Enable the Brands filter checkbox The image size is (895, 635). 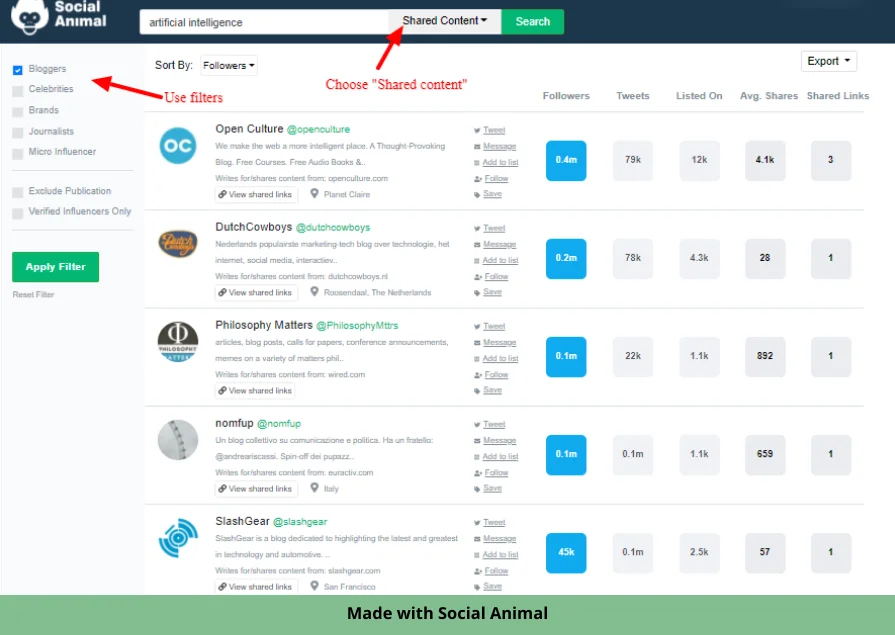pos(18,111)
